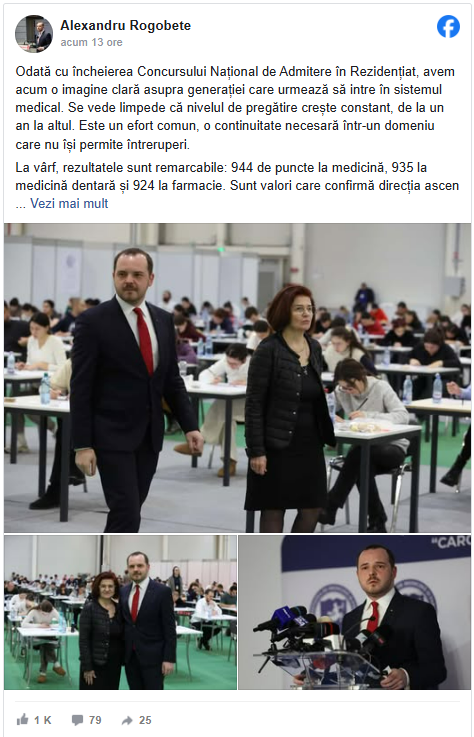Screen dimensions: 474x737
Task: Open the Facebook logo icon
Action: (x=448, y=26)
